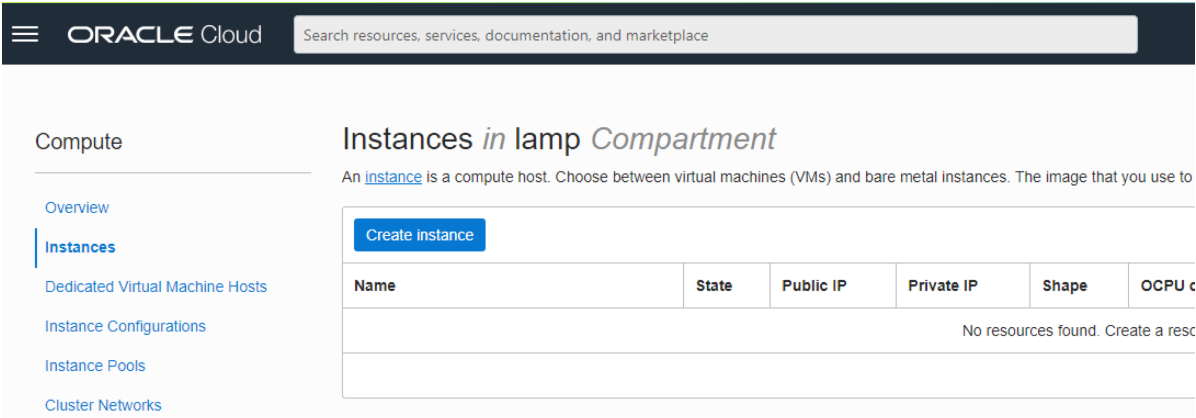
Task: Open the Overview page in Compute sidebar
Action: click(77, 207)
